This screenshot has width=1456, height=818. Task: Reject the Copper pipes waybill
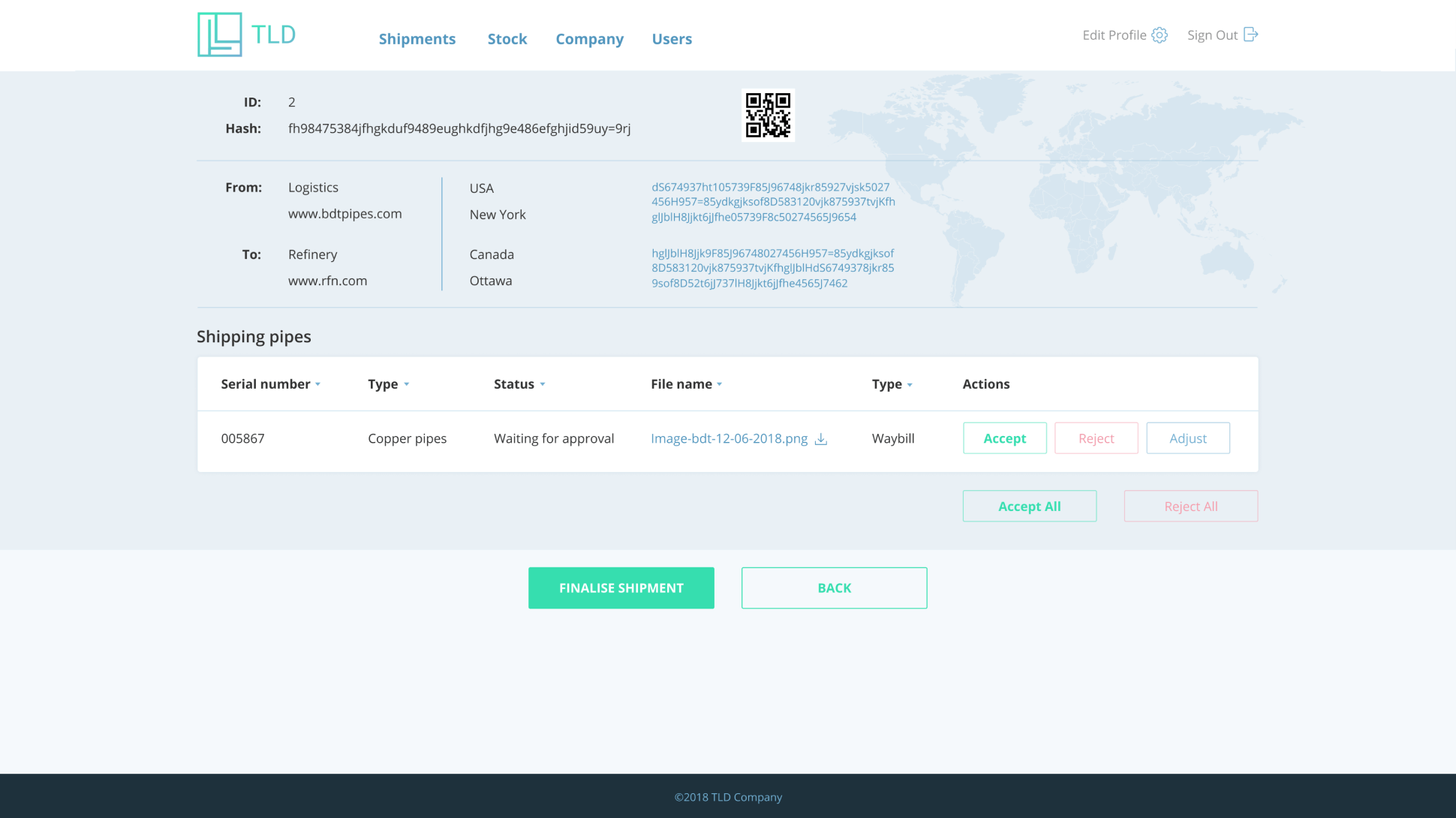[1096, 438]
